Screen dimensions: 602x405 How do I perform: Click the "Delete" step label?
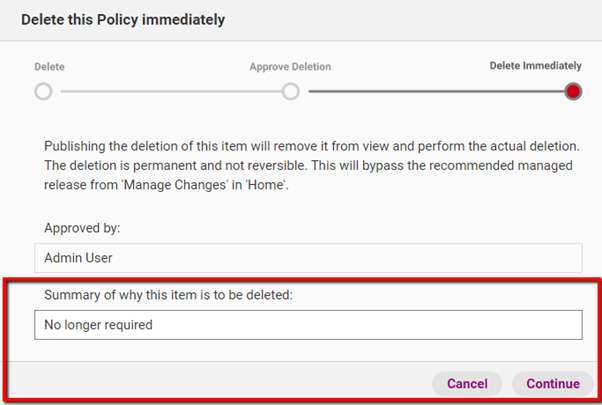[50, 67]
